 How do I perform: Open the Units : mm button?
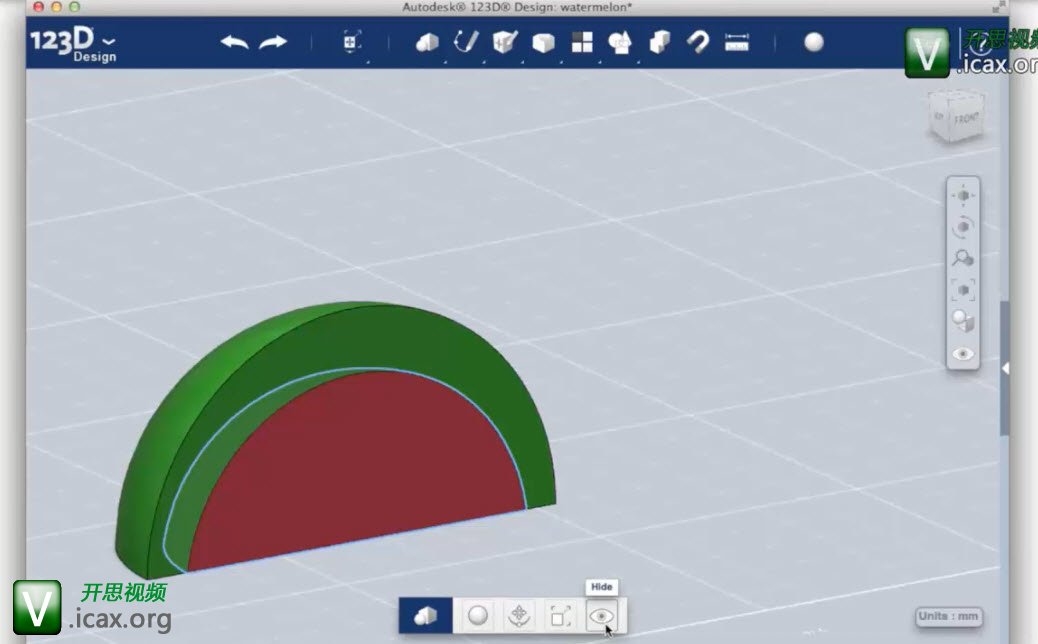pos(948,616)
